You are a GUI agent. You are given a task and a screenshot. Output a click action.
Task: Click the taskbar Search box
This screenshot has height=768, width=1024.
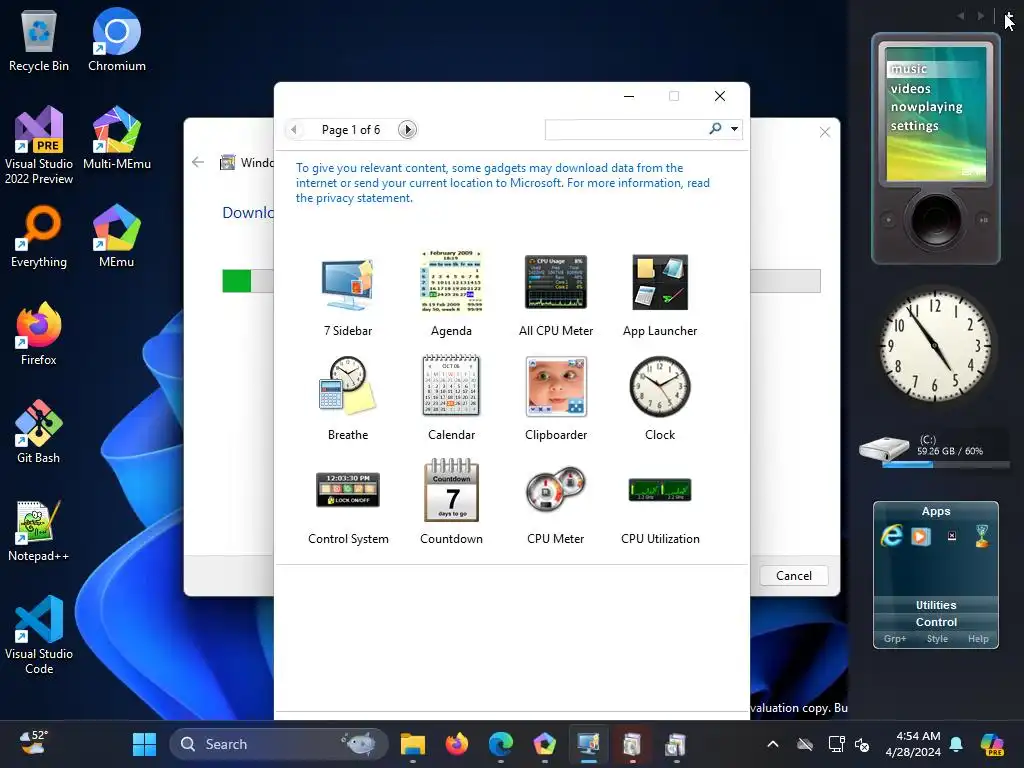coord(278,744)
